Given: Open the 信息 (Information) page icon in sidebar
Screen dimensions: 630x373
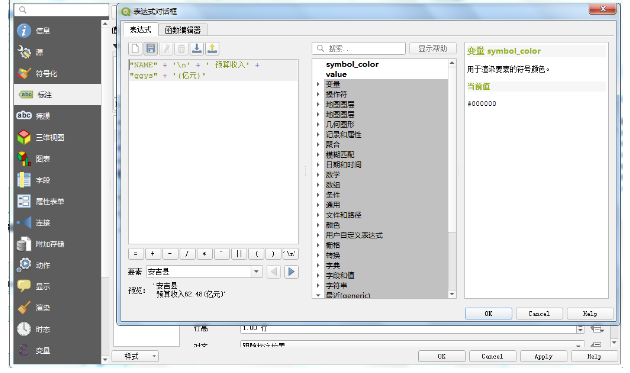Looking at the screenshot, I should 24,31.
